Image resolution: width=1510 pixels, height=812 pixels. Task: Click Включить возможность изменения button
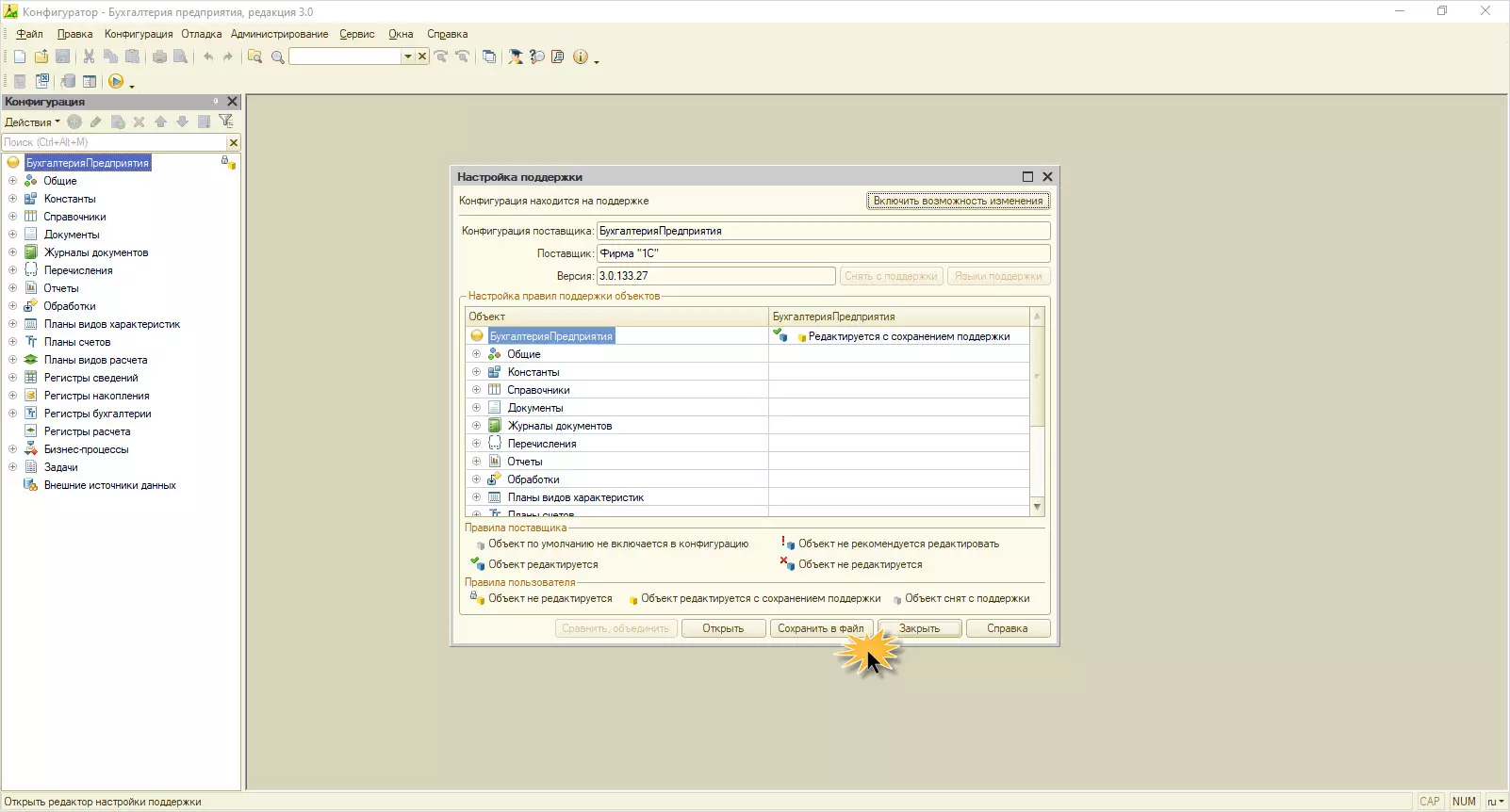pos(958,201)
